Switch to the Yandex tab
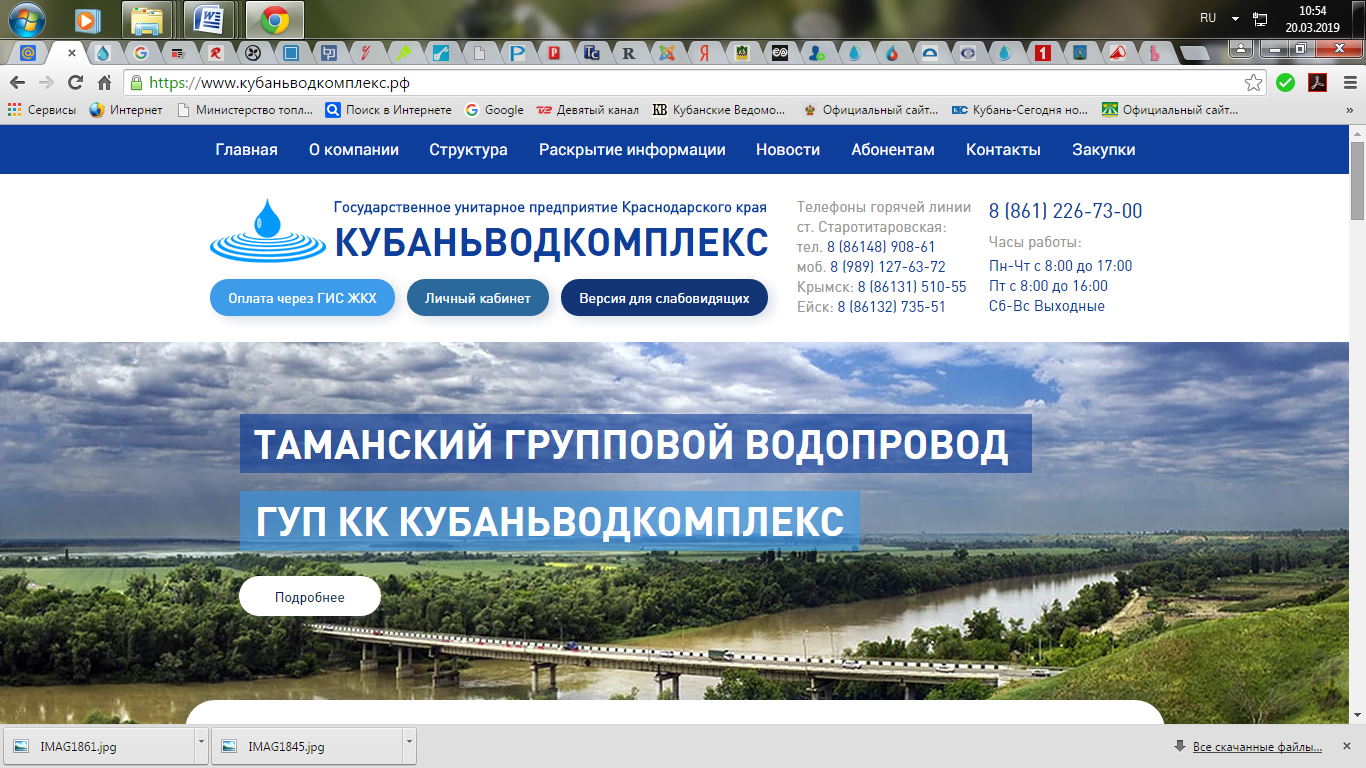The image size is (1366, 768). tap(705, 53)
